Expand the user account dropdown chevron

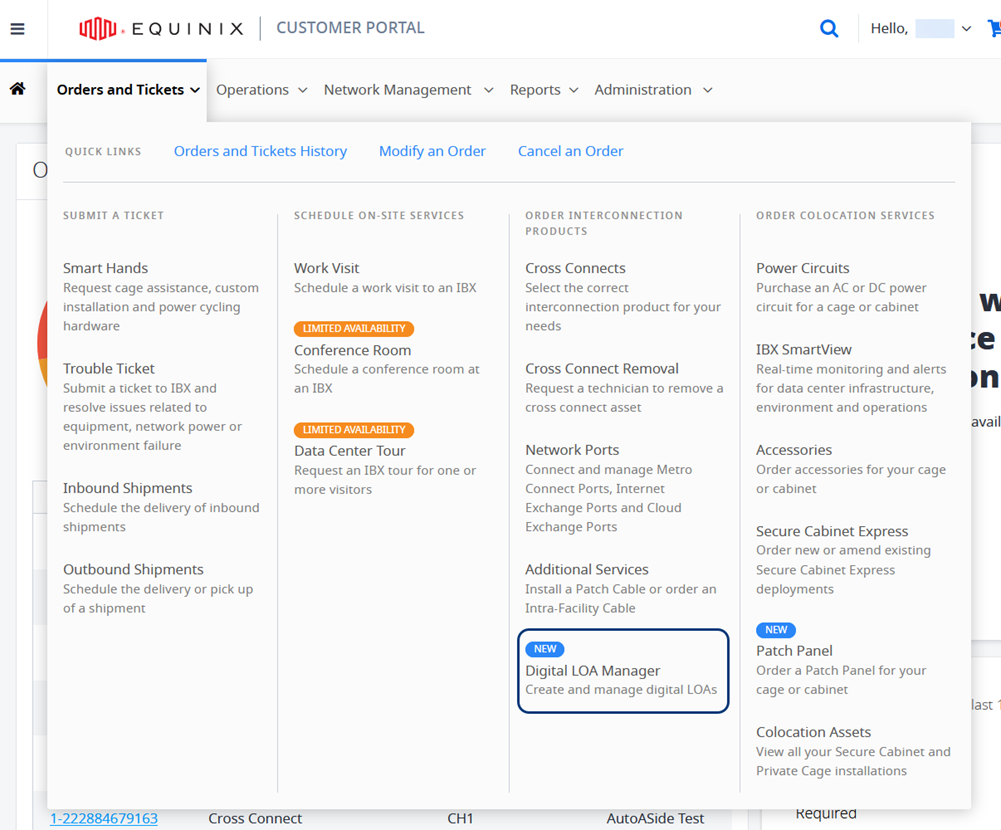click(x=966, y=29)
